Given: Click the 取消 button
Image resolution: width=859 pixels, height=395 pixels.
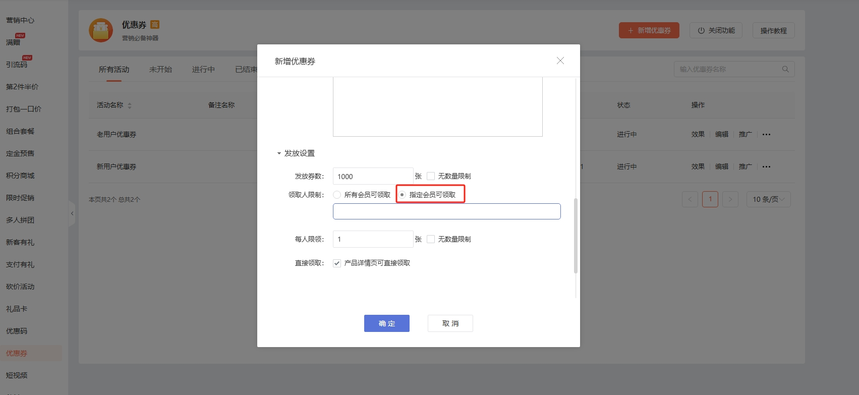Looking at the screenshot, I should (x=450, y=323).
